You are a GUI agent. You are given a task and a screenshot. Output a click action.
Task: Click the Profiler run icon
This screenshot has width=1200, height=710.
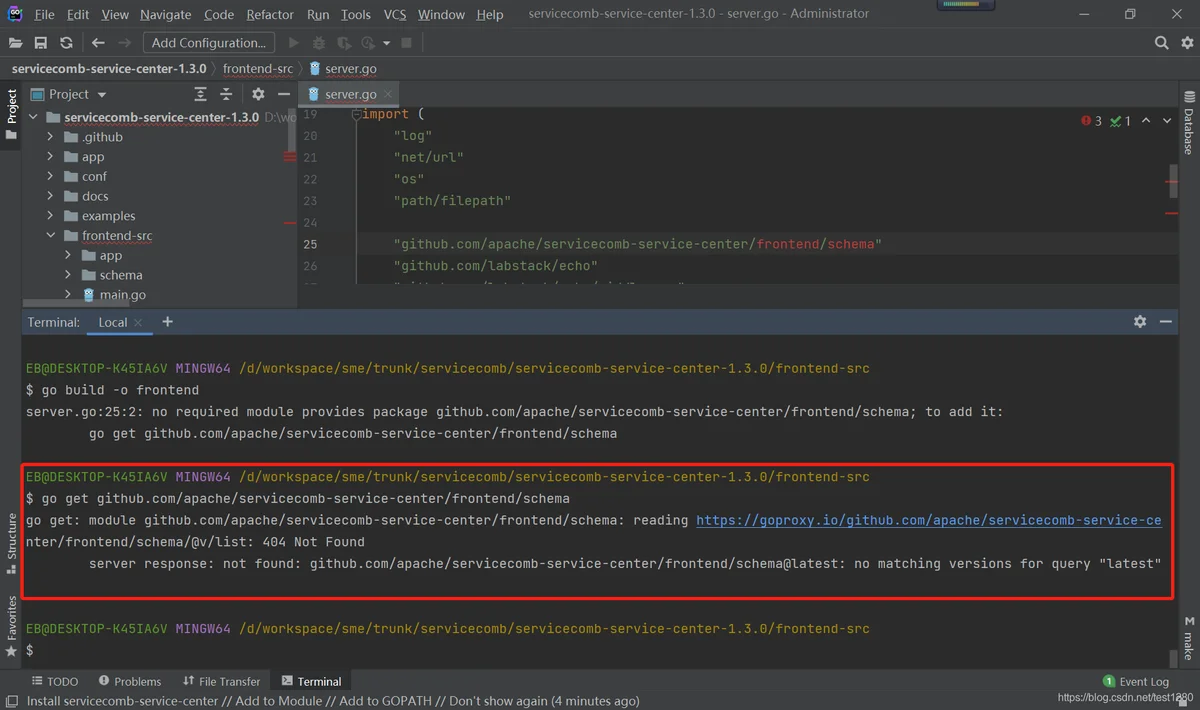368,43
